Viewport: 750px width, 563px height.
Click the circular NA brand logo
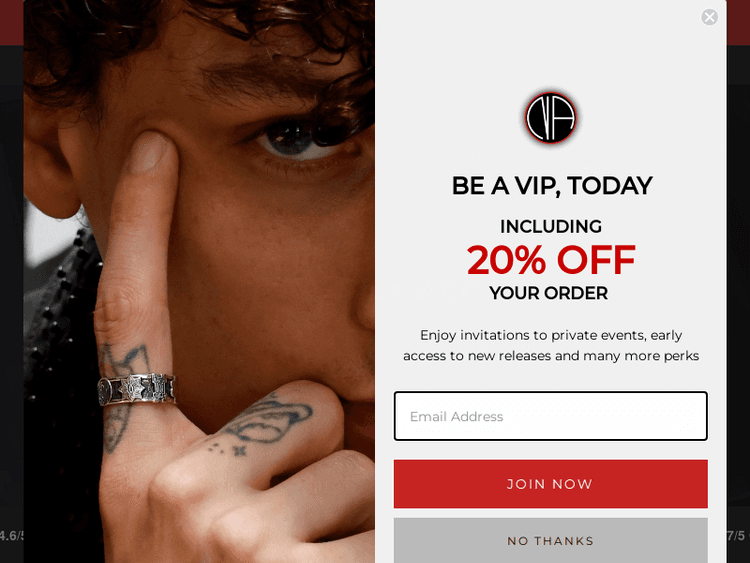551,118
